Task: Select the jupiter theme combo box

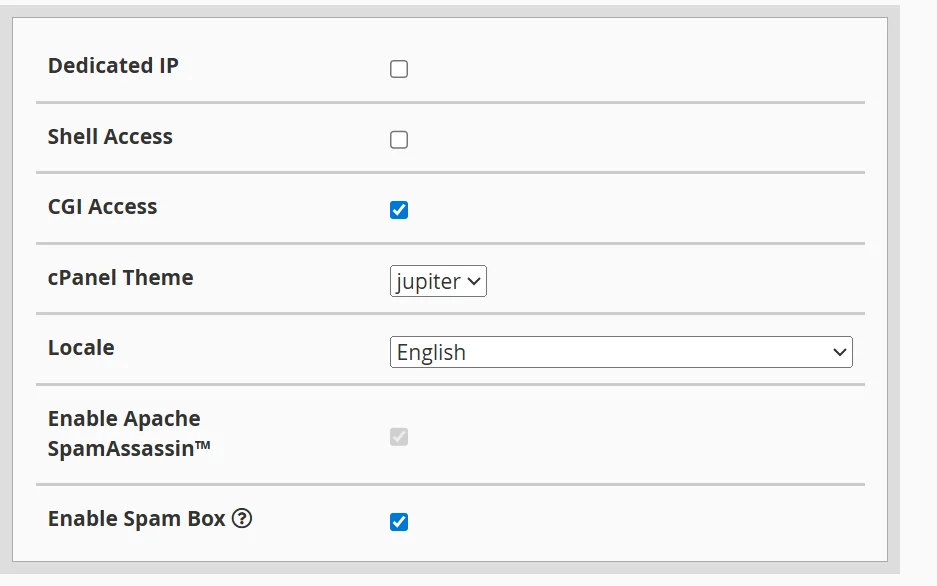Action: (x=438, y=281)
